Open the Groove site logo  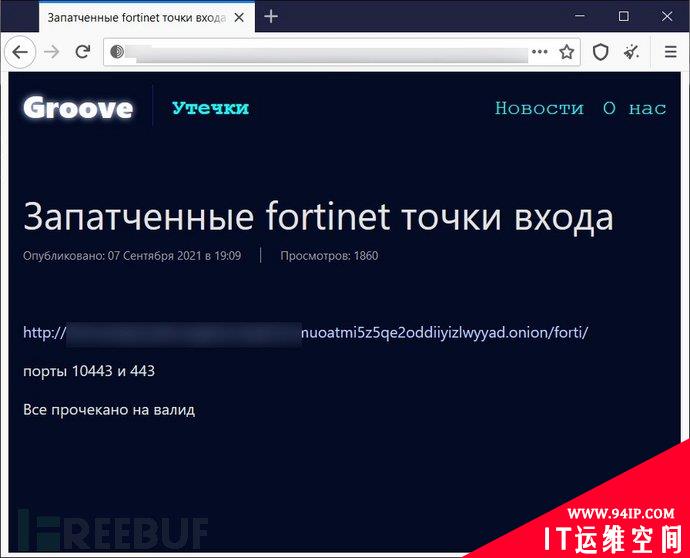click(x=78, y=108)
